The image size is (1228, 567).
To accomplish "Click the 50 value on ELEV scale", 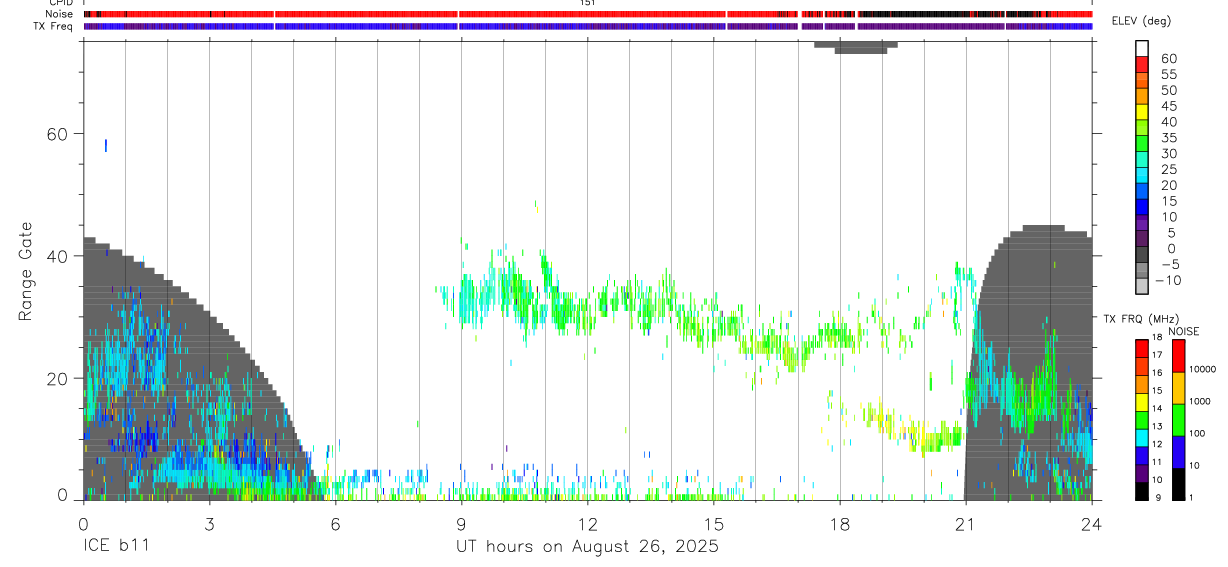I will click(x=1168, y=91).
